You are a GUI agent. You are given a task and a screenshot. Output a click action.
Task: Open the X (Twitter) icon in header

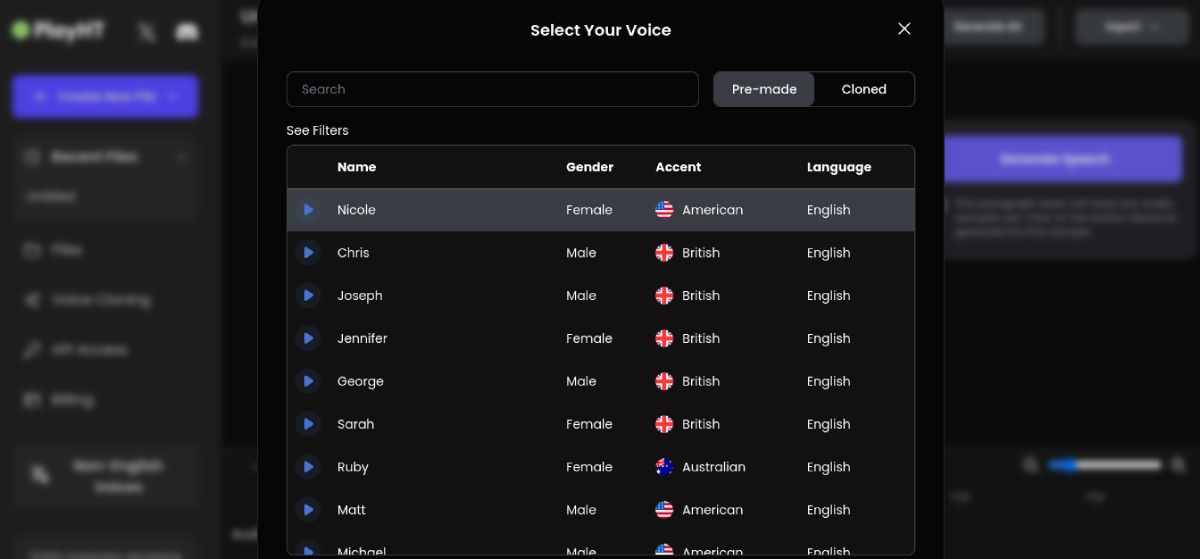[x=148, y=32]
